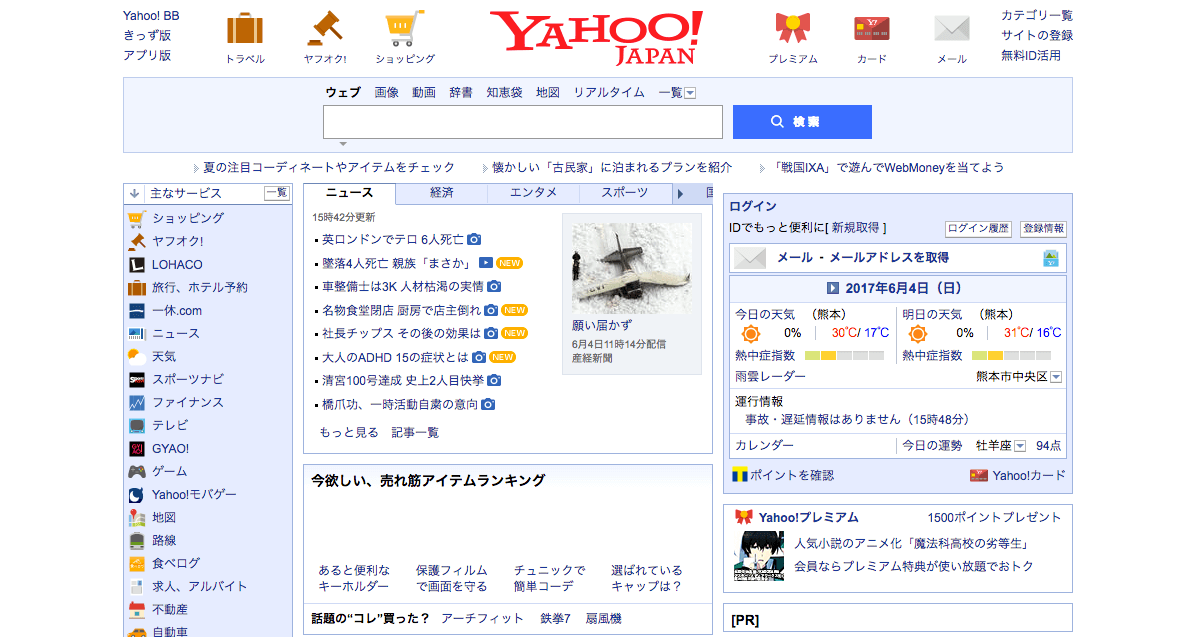The height and width of the screenshot is (637, 1179).
Task: Open the プレミアム ribbon icon in header
Action: (793, 29)
